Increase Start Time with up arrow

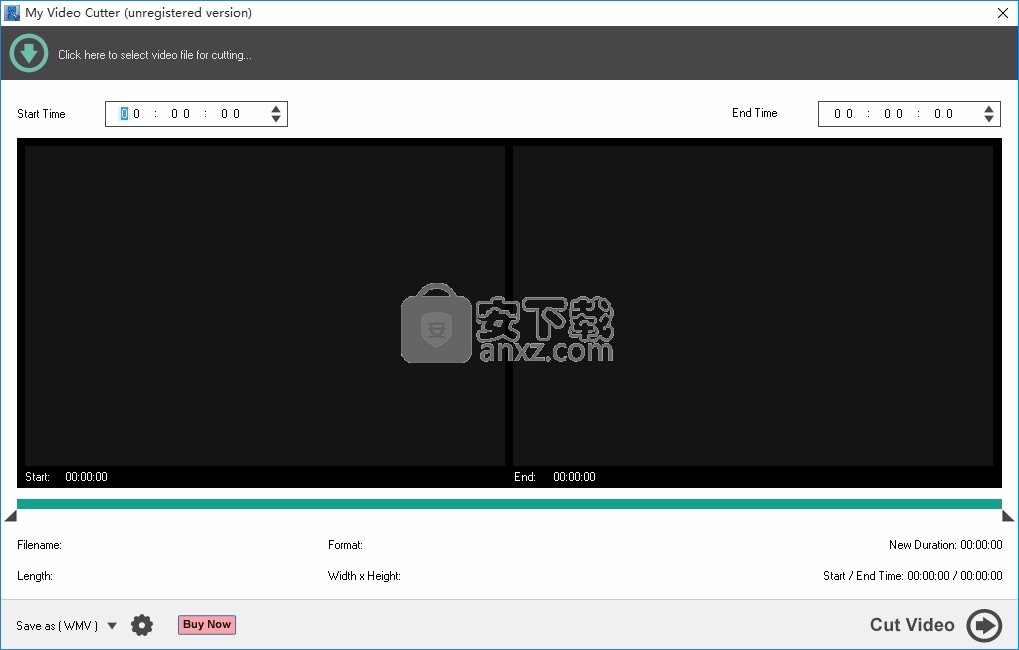(x=276, y=109)
